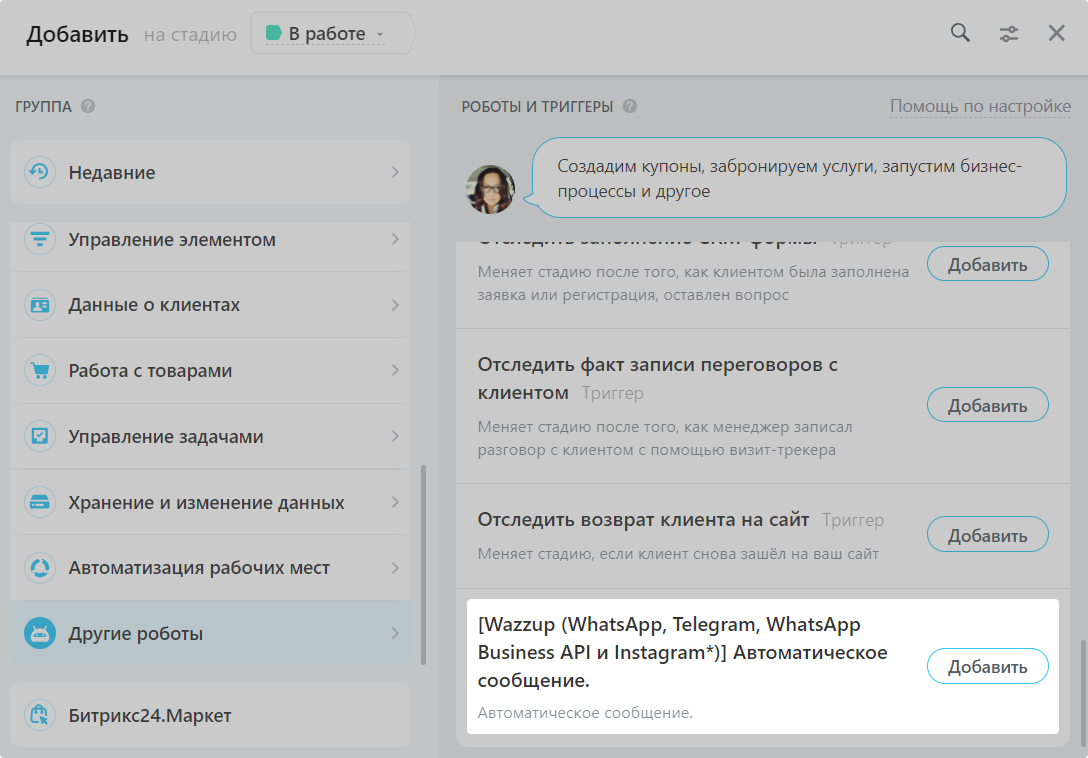Screen dimensions: 1088x758
Task: Select the contact card icon for Данные о клиентах
Action: tap(40, 305)
